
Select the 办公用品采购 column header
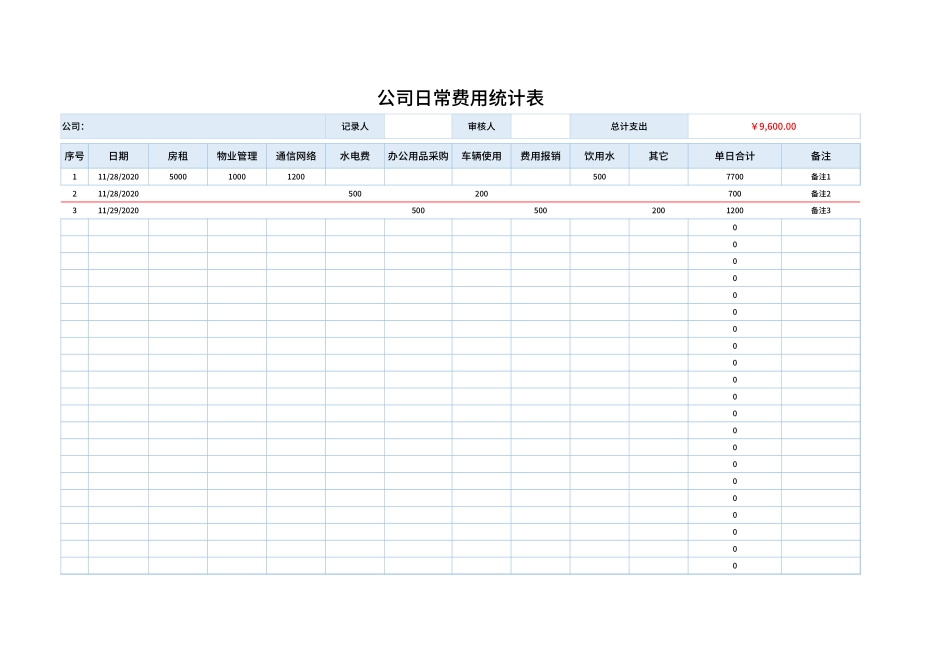coord(417,155)
